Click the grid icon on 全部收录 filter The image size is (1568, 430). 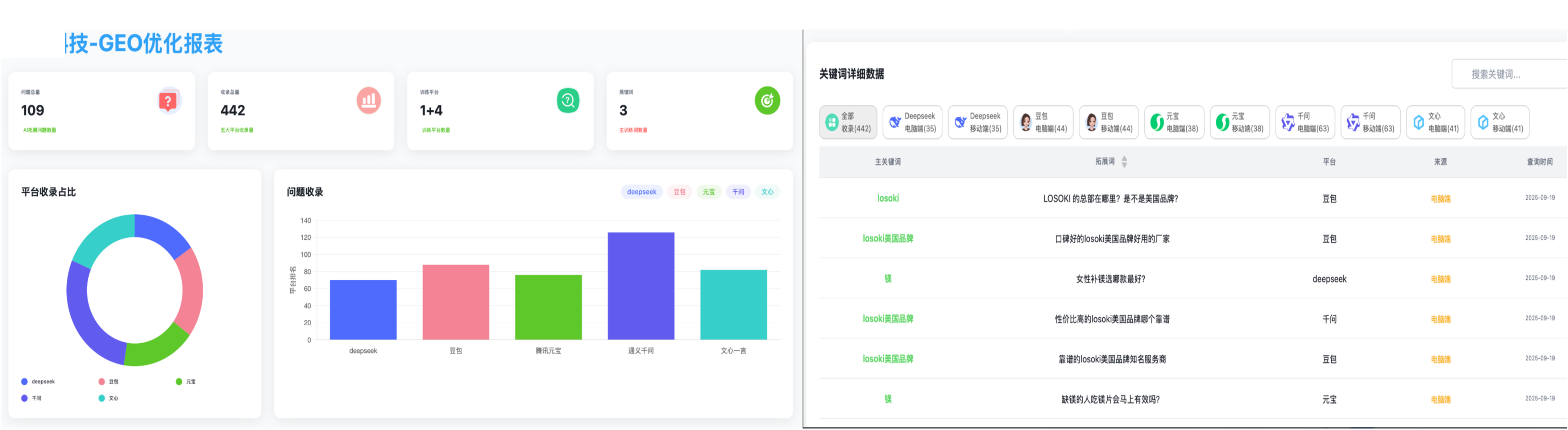(x=831, y=122)
